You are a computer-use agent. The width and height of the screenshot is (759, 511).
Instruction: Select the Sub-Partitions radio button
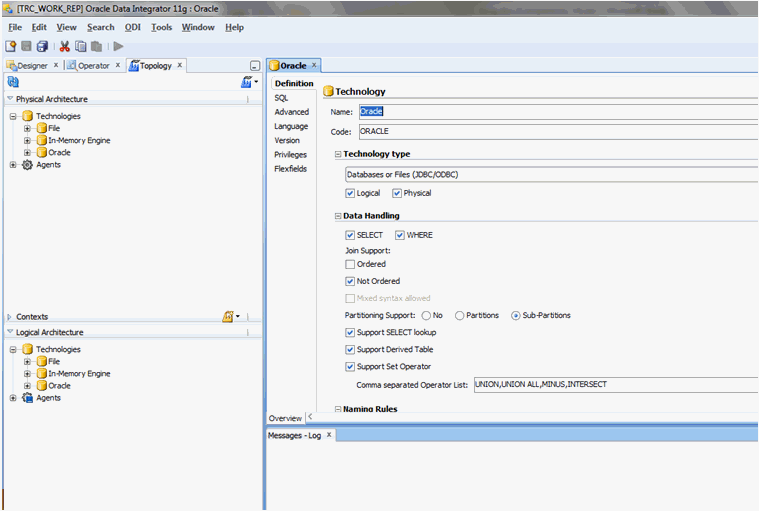click(x=516, y=316)
